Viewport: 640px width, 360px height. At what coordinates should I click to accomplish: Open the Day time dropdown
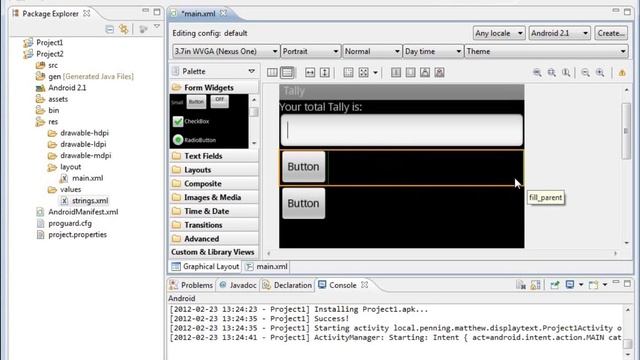point(433,51)
